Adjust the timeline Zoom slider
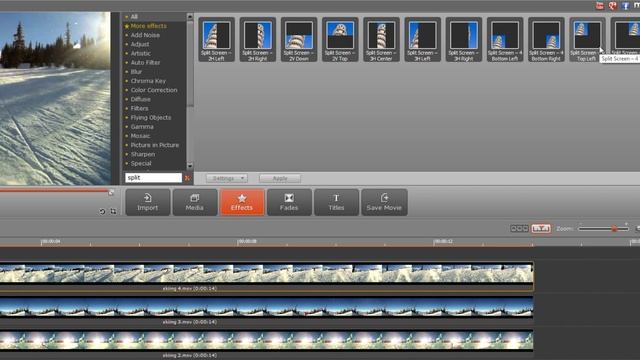Image resolution: width=640 pixels, height=360 pixels. tap(614, 229)
